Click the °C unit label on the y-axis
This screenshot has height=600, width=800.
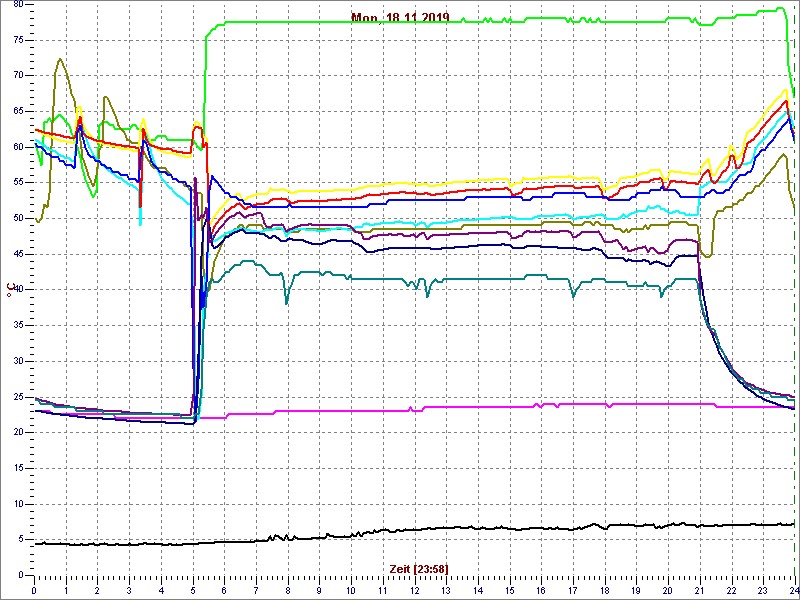click(10, 289)
